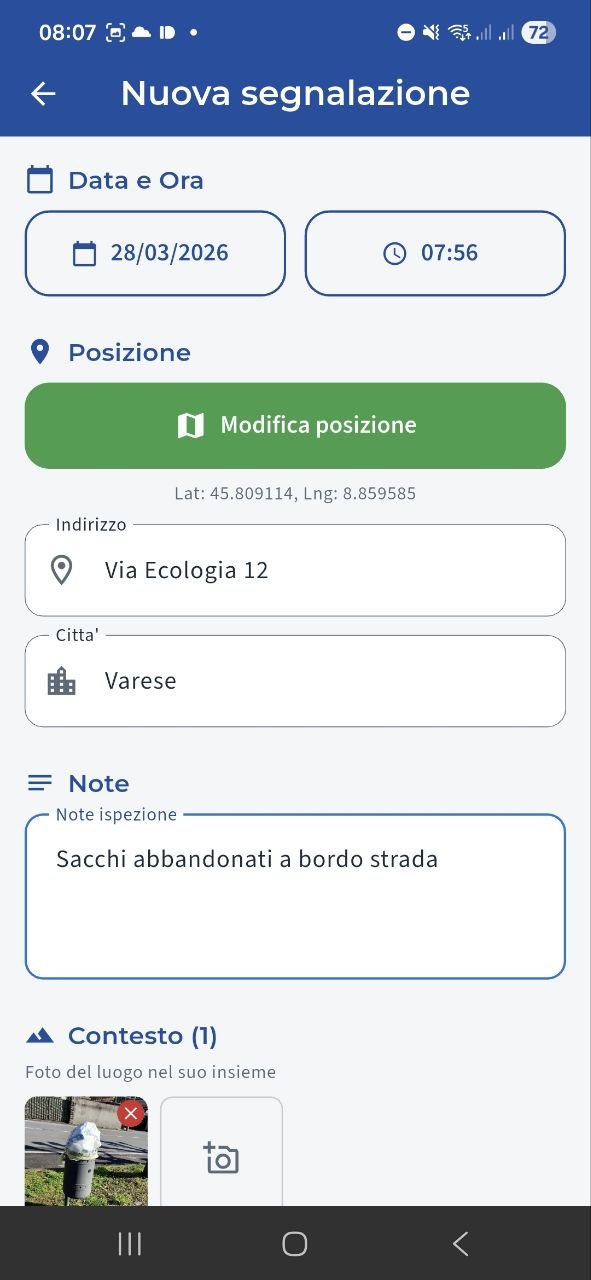The width and height of the screenshot is (591, 1280).
Task: Click the building icon inside the Citta' field
Action: (61, 681)
